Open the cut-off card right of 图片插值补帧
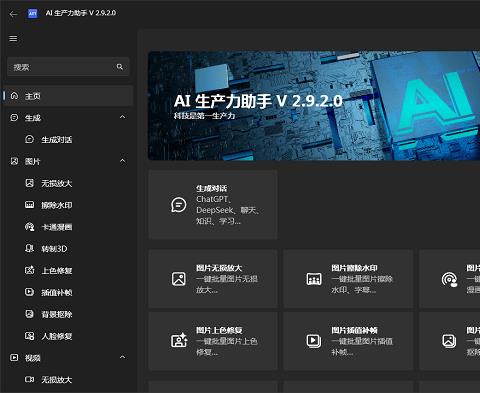Screen dimensions: 480x393 pos(450,341)
